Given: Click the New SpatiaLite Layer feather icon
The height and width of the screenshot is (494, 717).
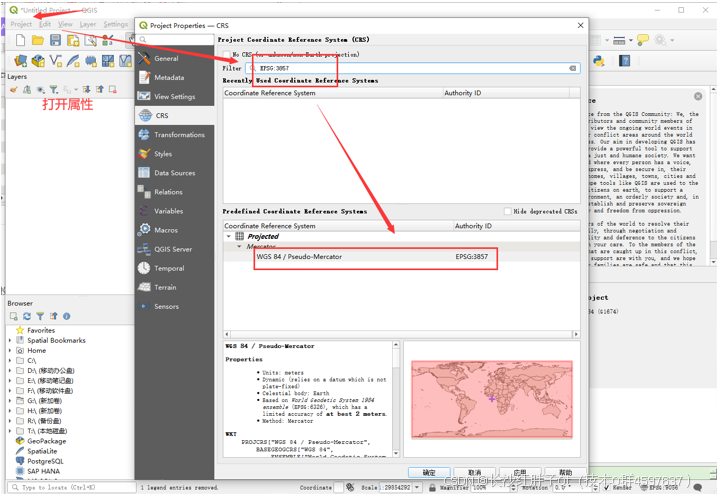Looking at the screenshot, I should [x=73, y=60].
